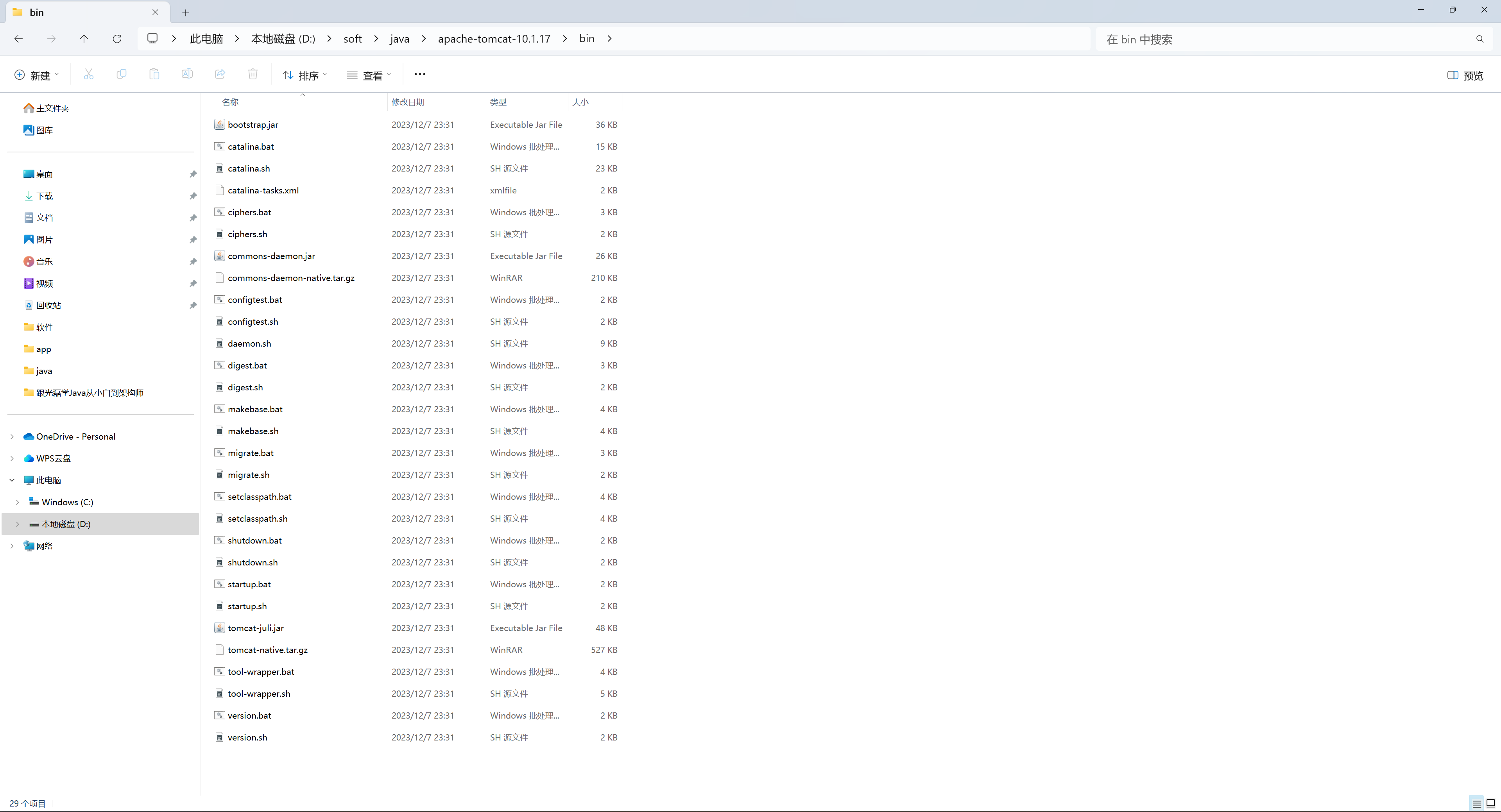Go back with the left arrow
Image resolution: width=1501 pixels, height=812 pixels.
click(x=19, y=38)
